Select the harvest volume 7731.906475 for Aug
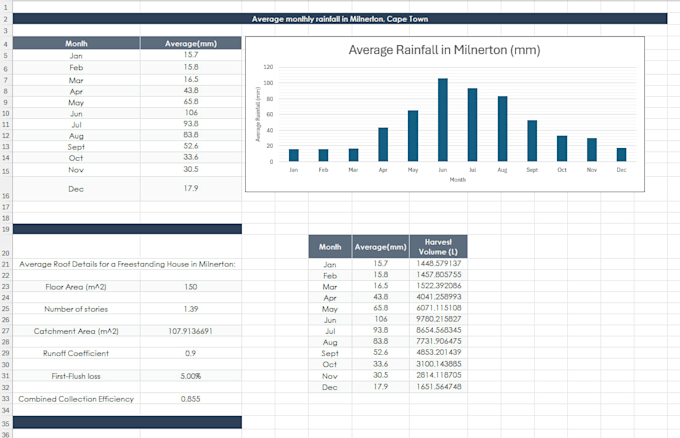 pyautogui.click(x=438, y=341)
